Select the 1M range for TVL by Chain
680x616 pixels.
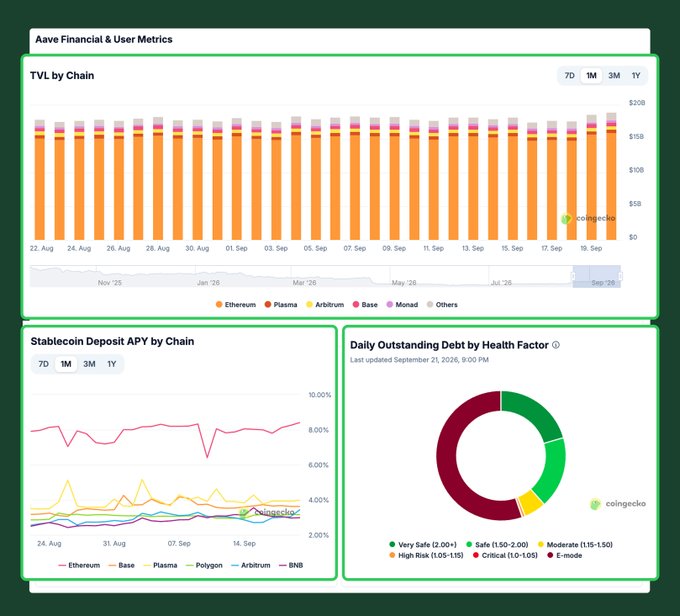pos(591,75)
